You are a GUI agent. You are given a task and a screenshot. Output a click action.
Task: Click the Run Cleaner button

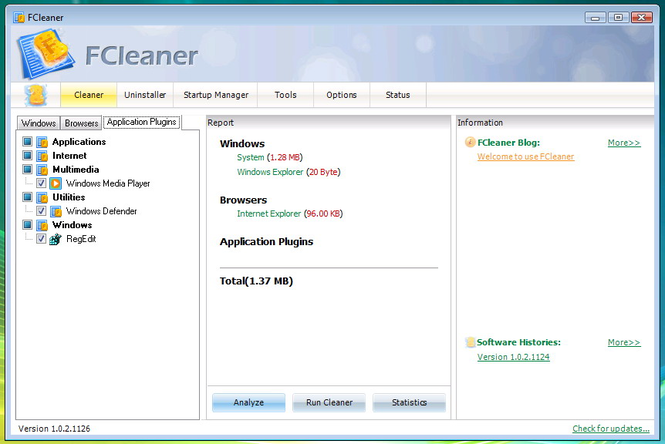pos(329,402)
